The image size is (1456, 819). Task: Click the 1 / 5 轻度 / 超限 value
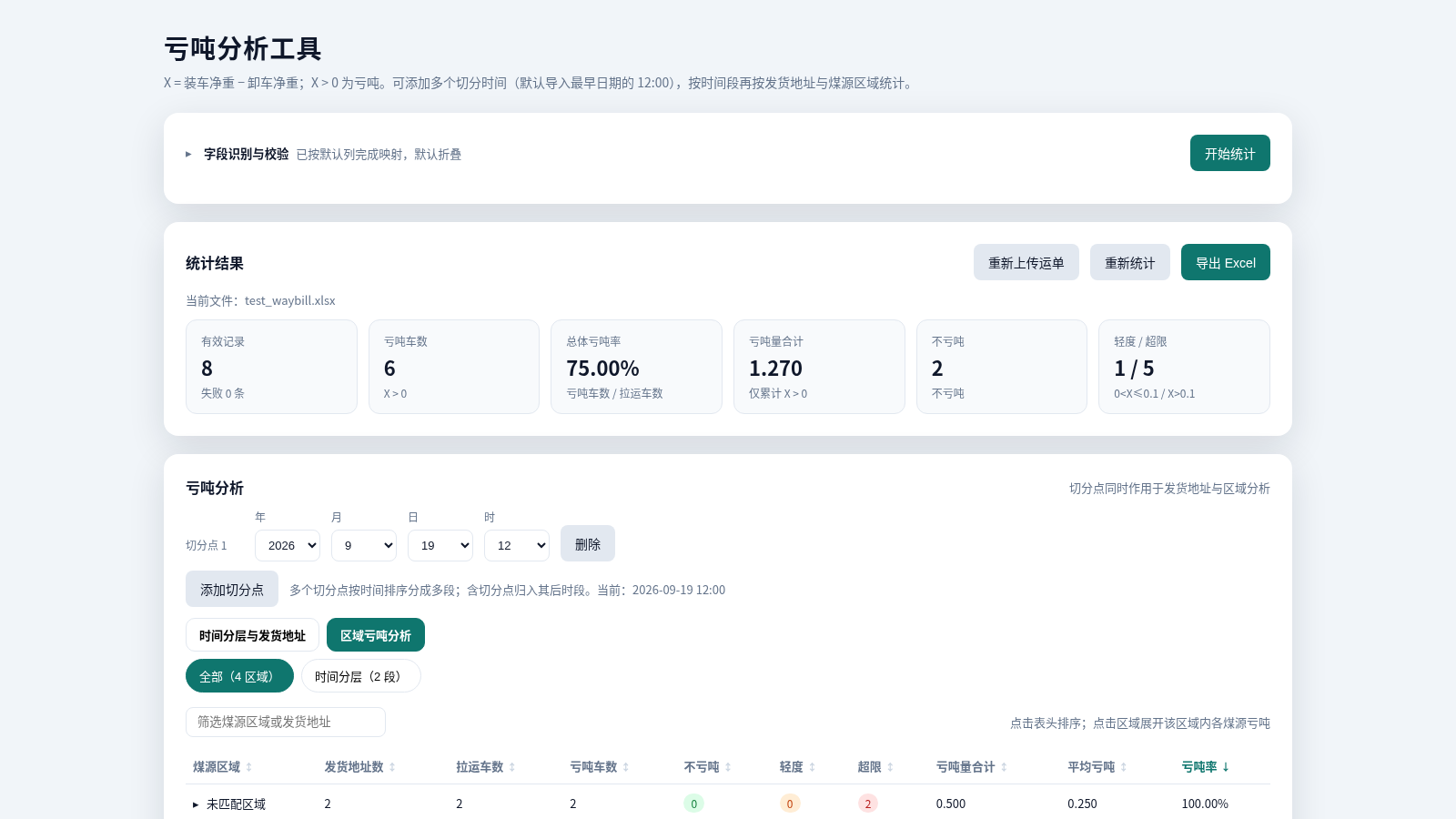[1134, 369]
